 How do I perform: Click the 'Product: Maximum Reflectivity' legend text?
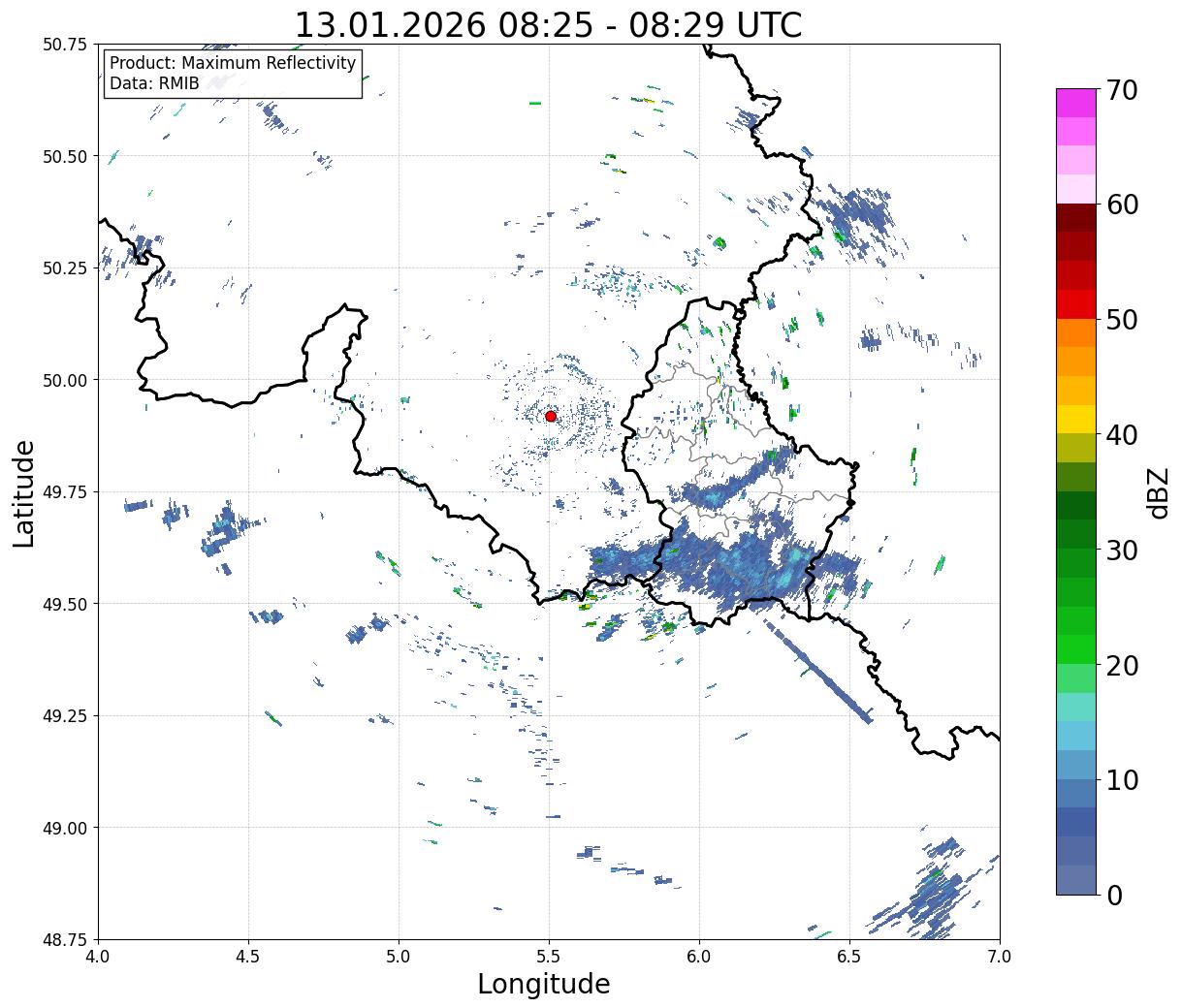pos(233,63)
